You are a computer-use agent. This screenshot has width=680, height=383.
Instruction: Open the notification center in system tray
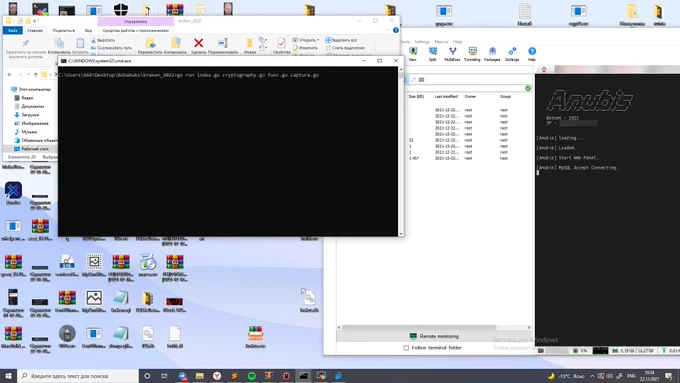670,376
